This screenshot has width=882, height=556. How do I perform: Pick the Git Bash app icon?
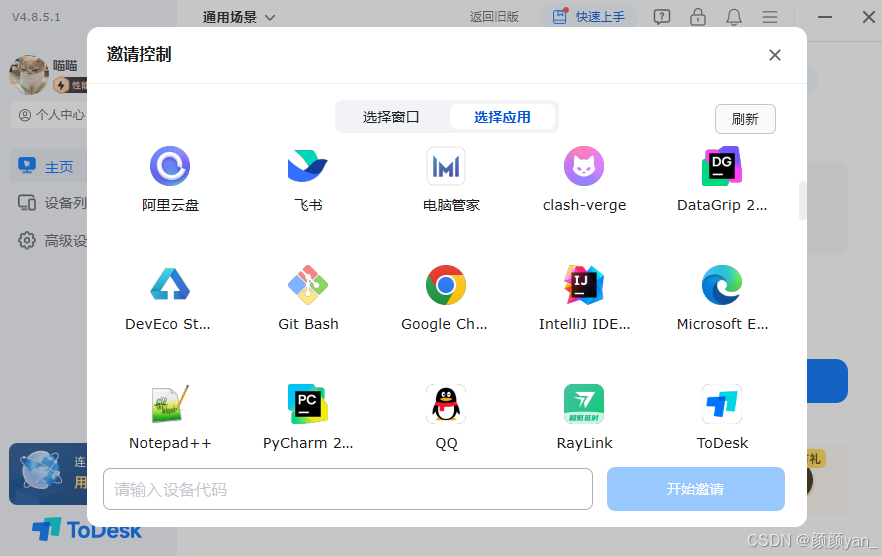308,285
